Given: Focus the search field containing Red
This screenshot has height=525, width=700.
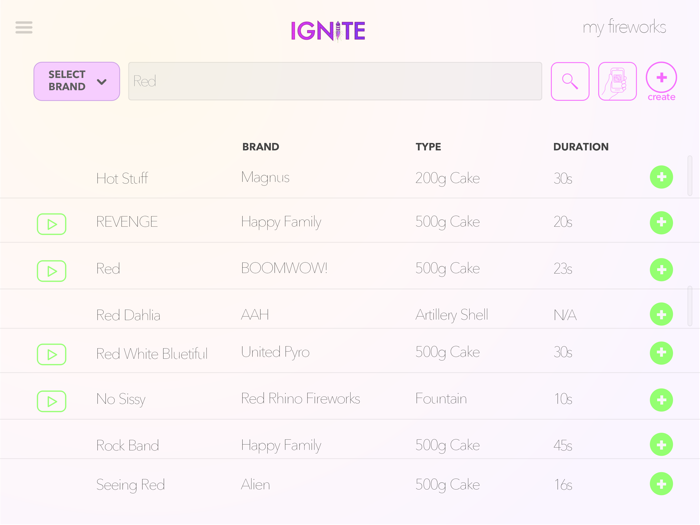Looking at the screenshot, I should [x=335, y=81].
